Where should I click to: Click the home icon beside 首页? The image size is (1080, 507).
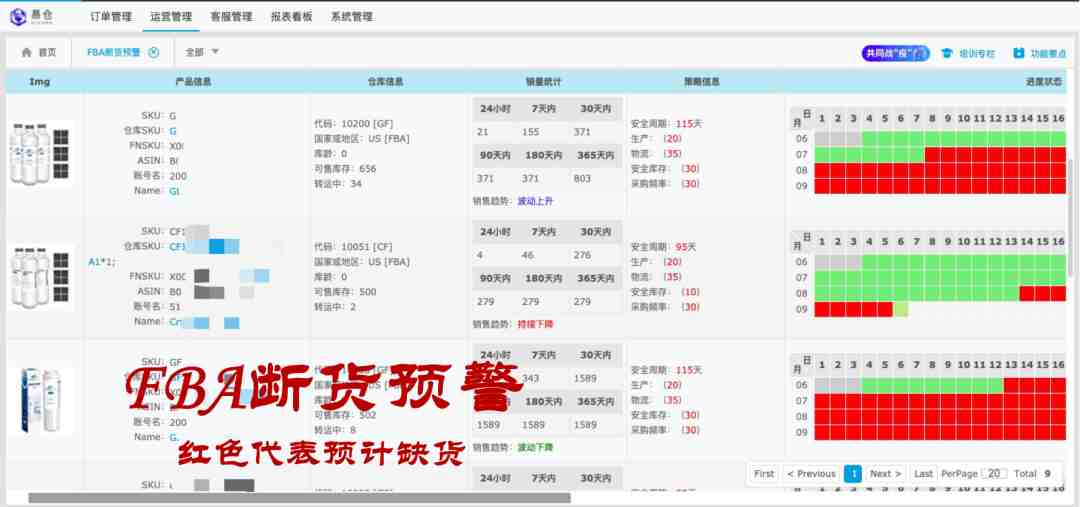(x=26, y=53)
